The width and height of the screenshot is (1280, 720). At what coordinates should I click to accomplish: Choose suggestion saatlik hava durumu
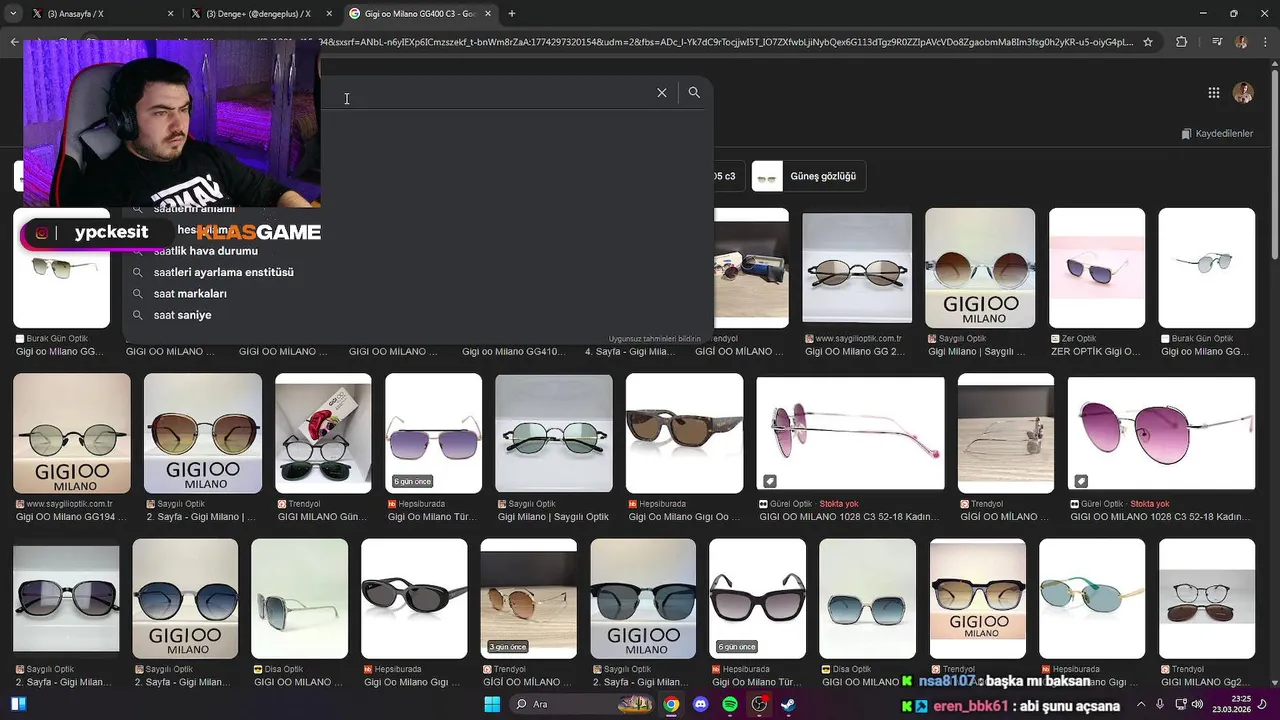click(206, 251)
